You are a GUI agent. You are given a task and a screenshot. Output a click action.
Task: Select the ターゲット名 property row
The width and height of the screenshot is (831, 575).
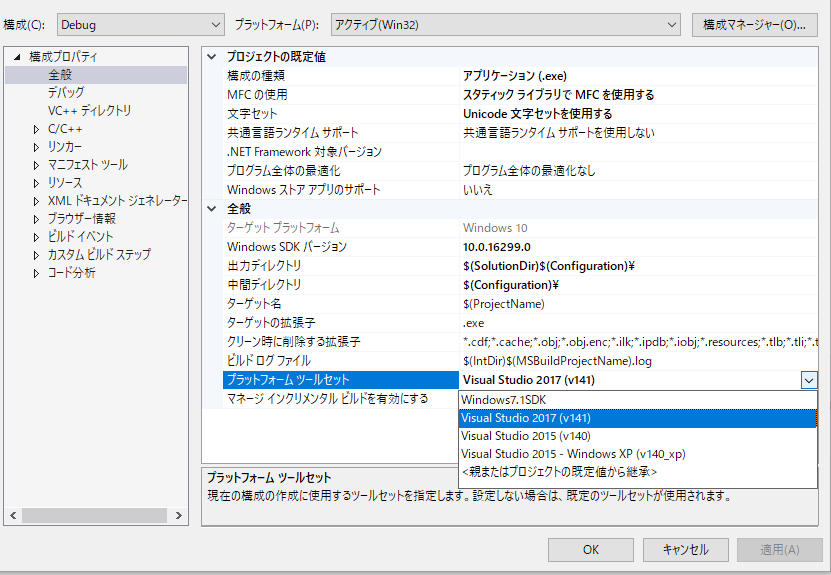(x=520, y=304)
